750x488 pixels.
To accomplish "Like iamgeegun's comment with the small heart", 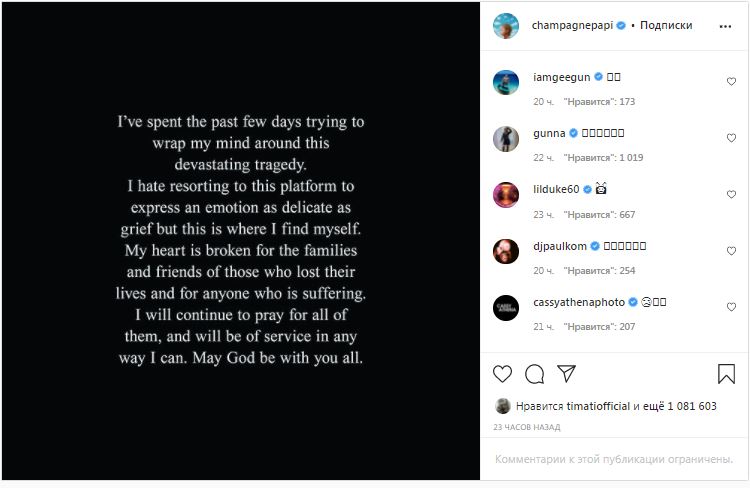I will 731,82.
